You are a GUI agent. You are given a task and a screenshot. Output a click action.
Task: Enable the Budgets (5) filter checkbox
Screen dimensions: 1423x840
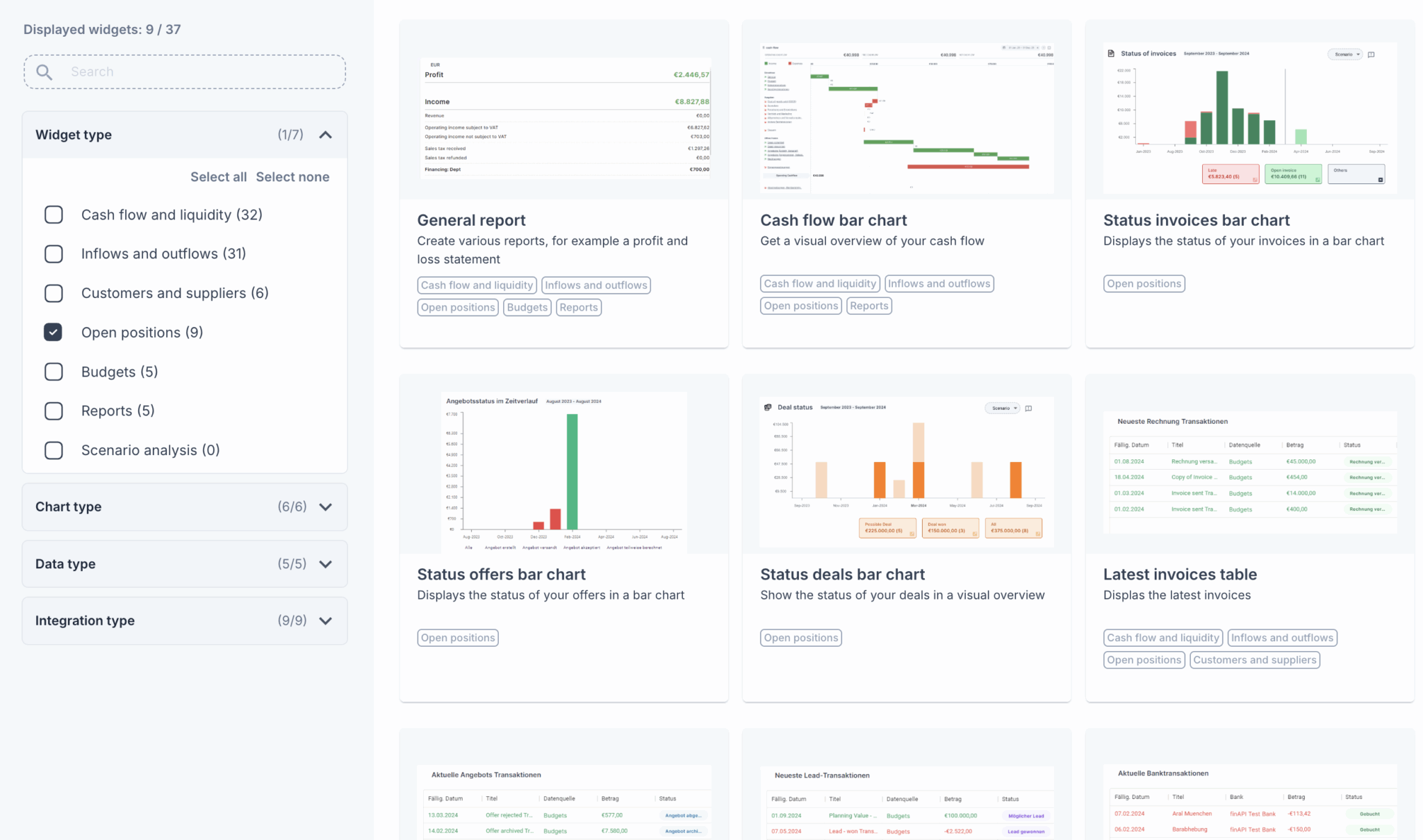click(54, 372)
